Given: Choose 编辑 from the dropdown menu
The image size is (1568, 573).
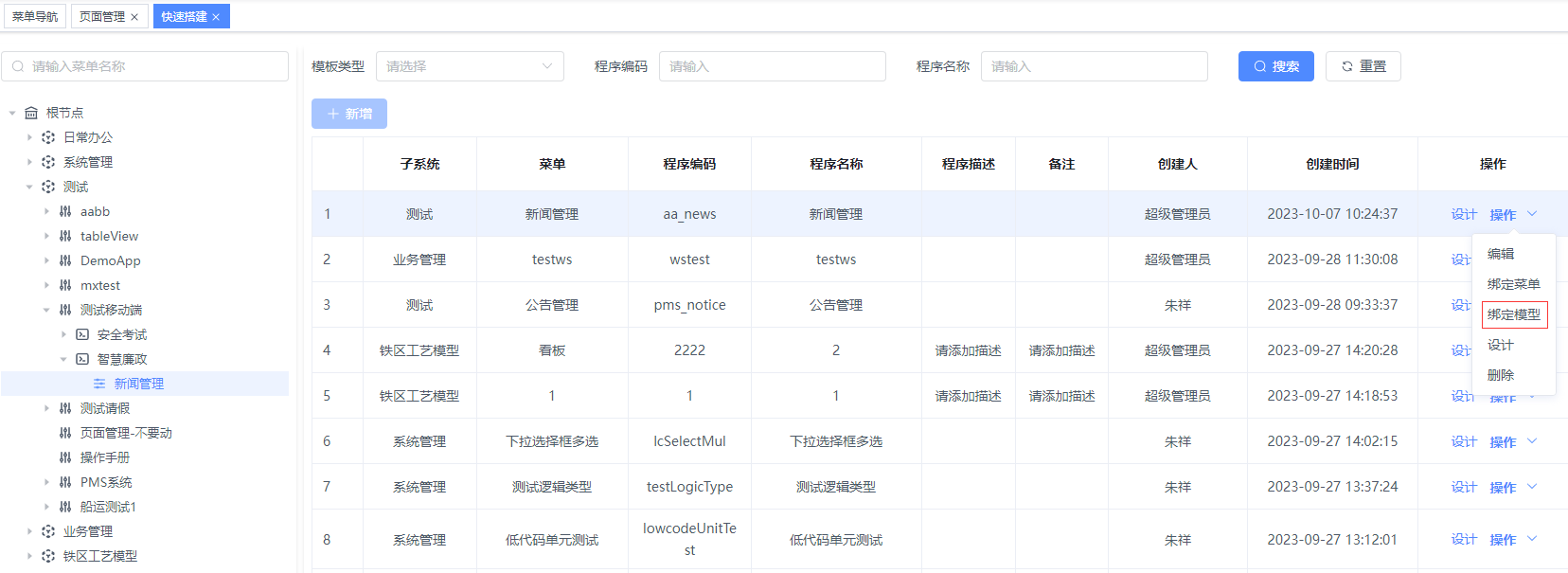Looking at the screenshot, I should pyautogui.click(x=1501, y=254).
